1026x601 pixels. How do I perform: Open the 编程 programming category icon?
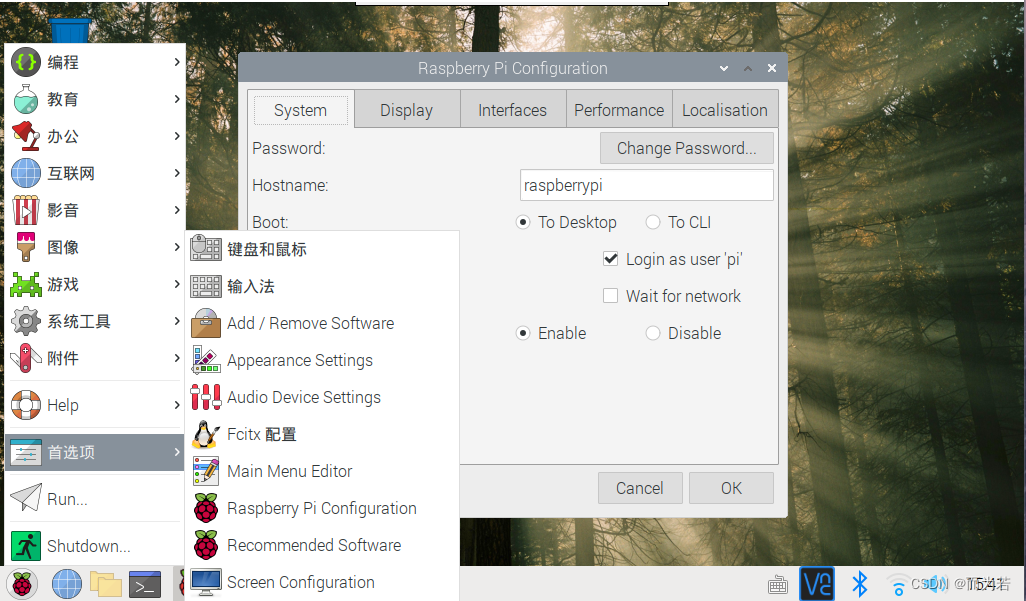coord(26,62)
